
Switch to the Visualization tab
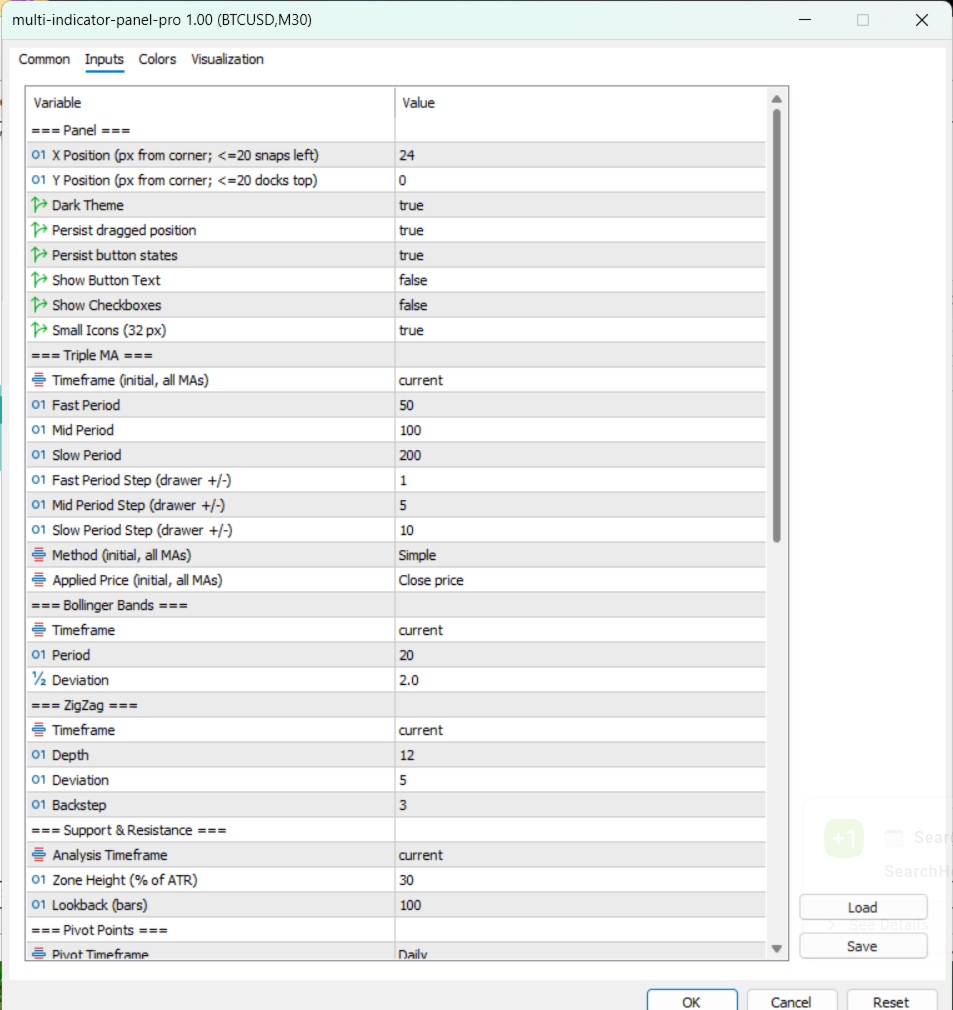(227, 59)
